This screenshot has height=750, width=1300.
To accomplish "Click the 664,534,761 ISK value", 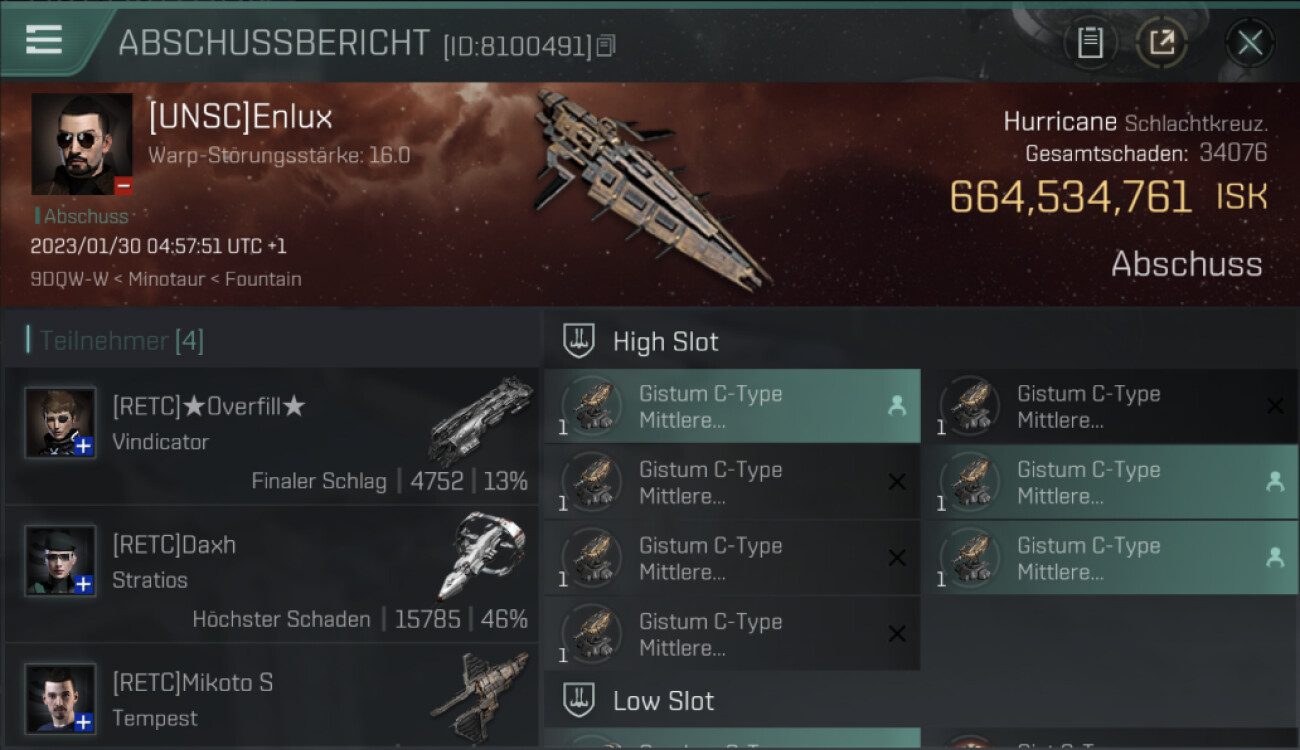I will coord(1108,197).
